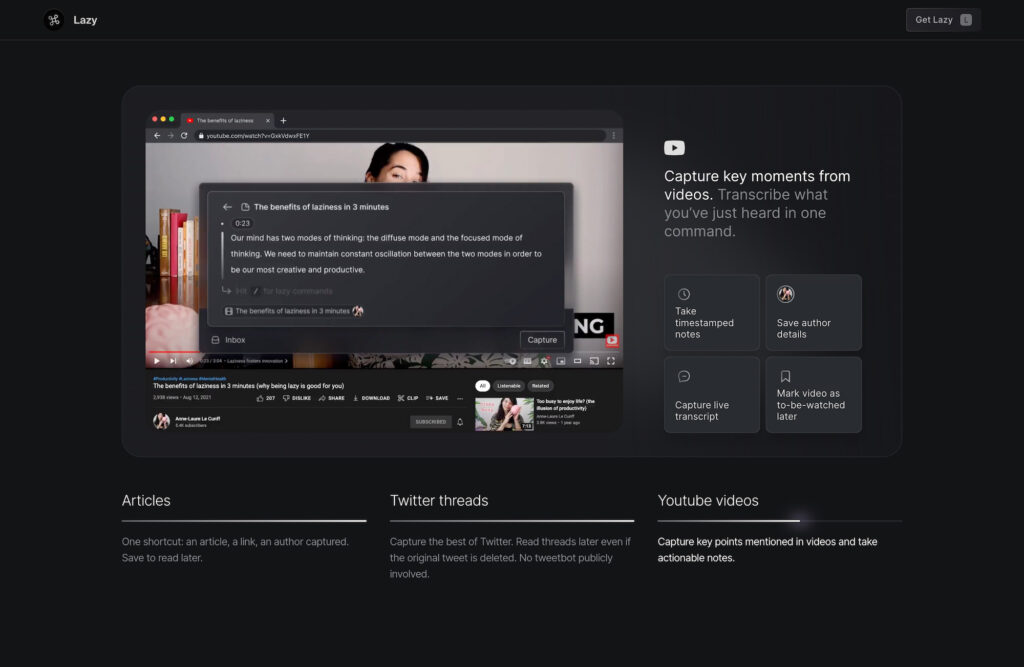This screenshot has width=1024, height=667.
Task: Click the Capture key moments from videos heading
Action: click(757, 186)
